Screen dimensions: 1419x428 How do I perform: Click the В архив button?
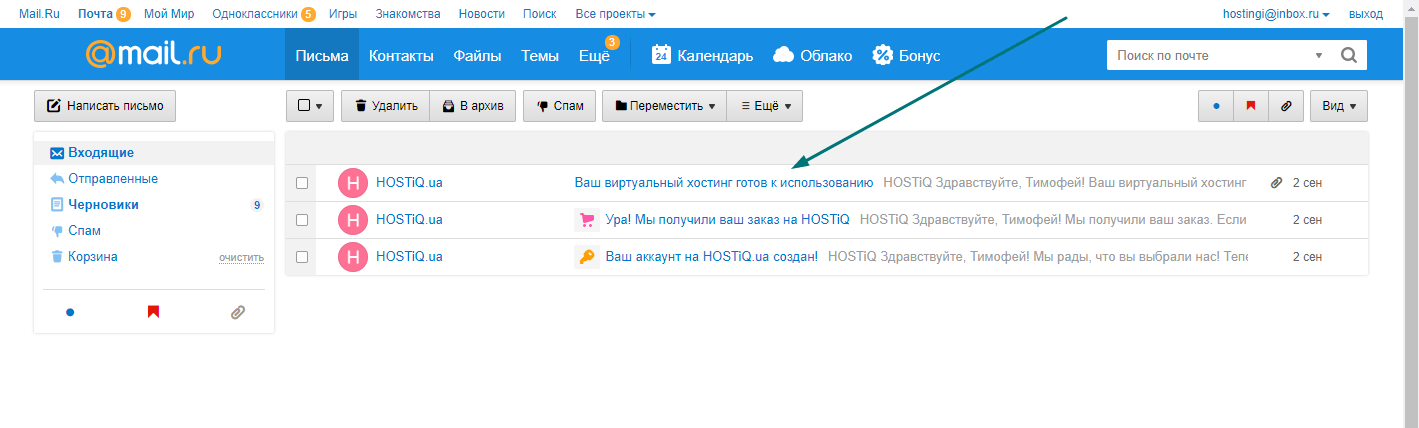pyautogui.click(x=473, y=106)
